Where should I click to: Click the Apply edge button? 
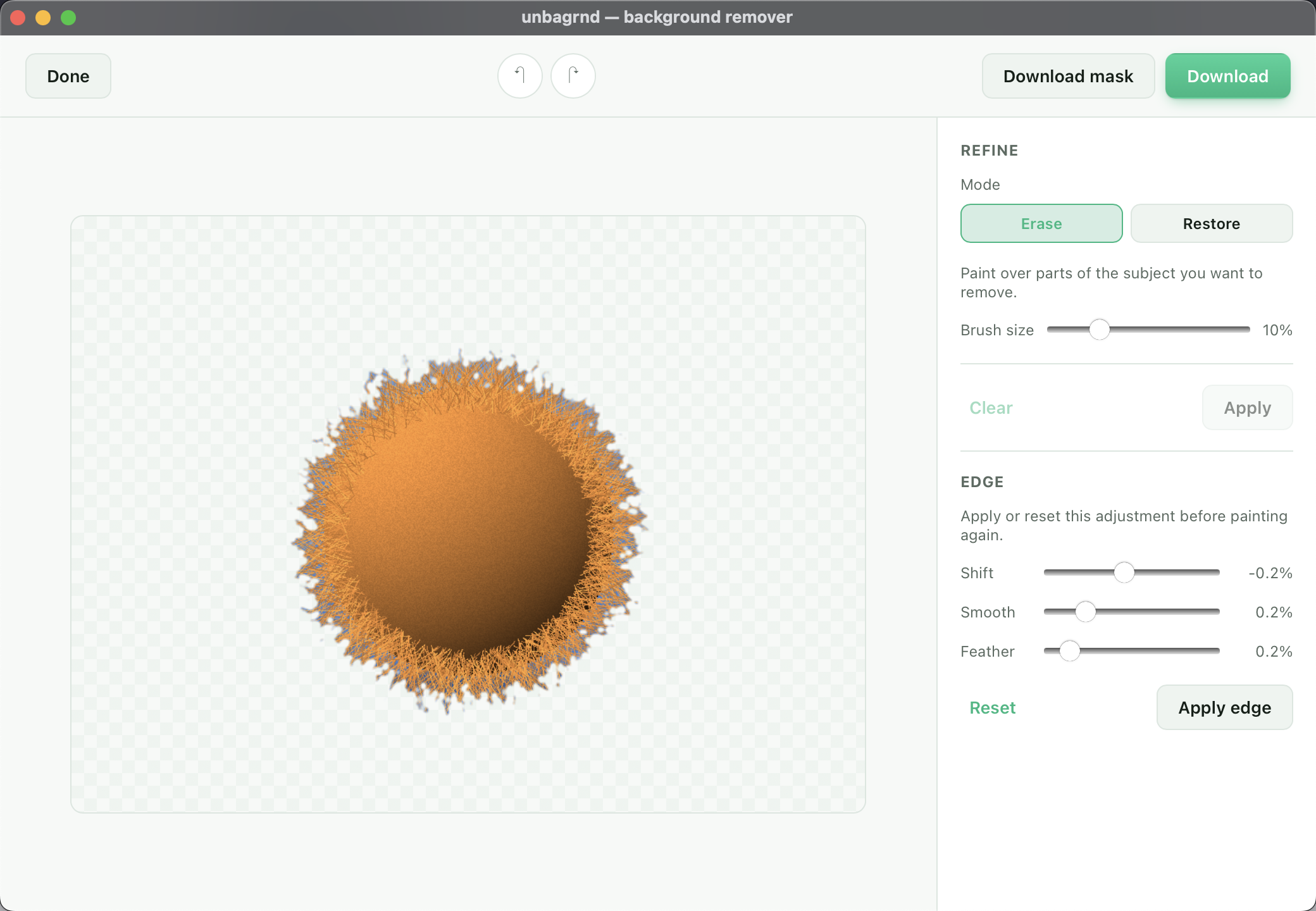1224,707
